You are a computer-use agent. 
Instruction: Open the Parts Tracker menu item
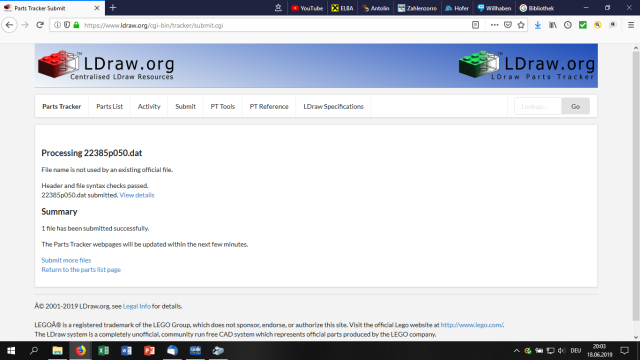coord(62,106)
